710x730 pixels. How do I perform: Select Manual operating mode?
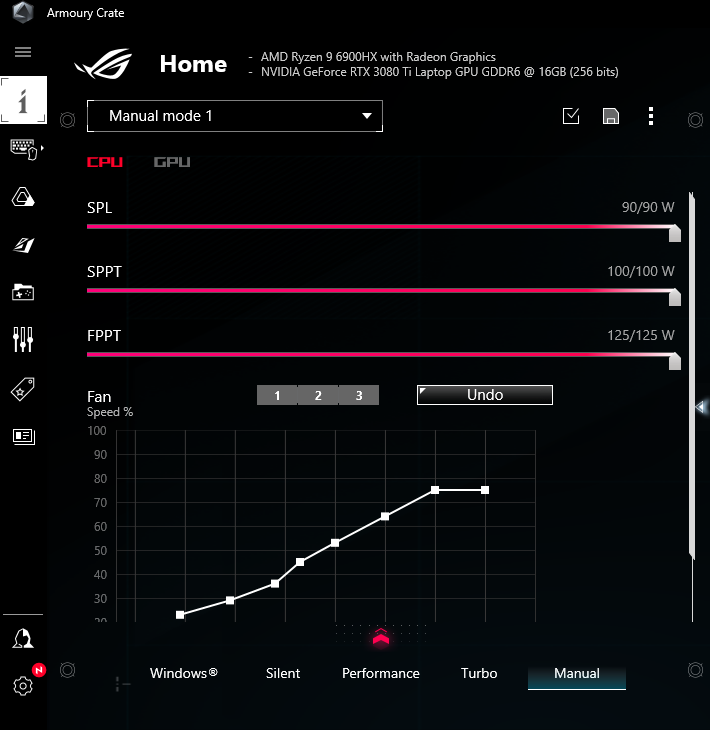[577, 674]
